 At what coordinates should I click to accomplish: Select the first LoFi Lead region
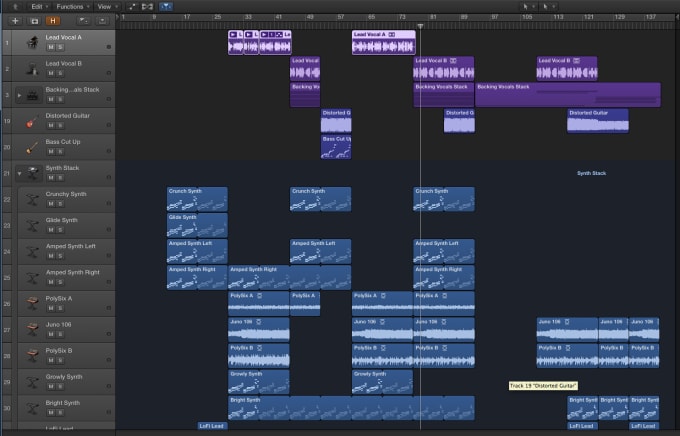coord(212,426)
